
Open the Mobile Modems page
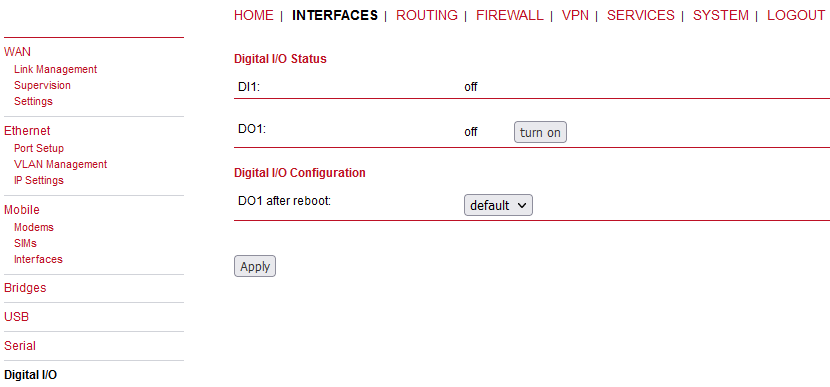coord(34,227)
